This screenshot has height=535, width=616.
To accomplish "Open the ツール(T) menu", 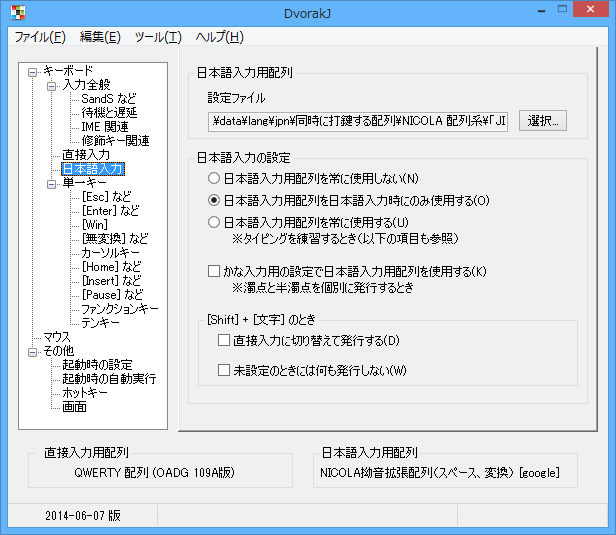I will click(x=159, y=37).
